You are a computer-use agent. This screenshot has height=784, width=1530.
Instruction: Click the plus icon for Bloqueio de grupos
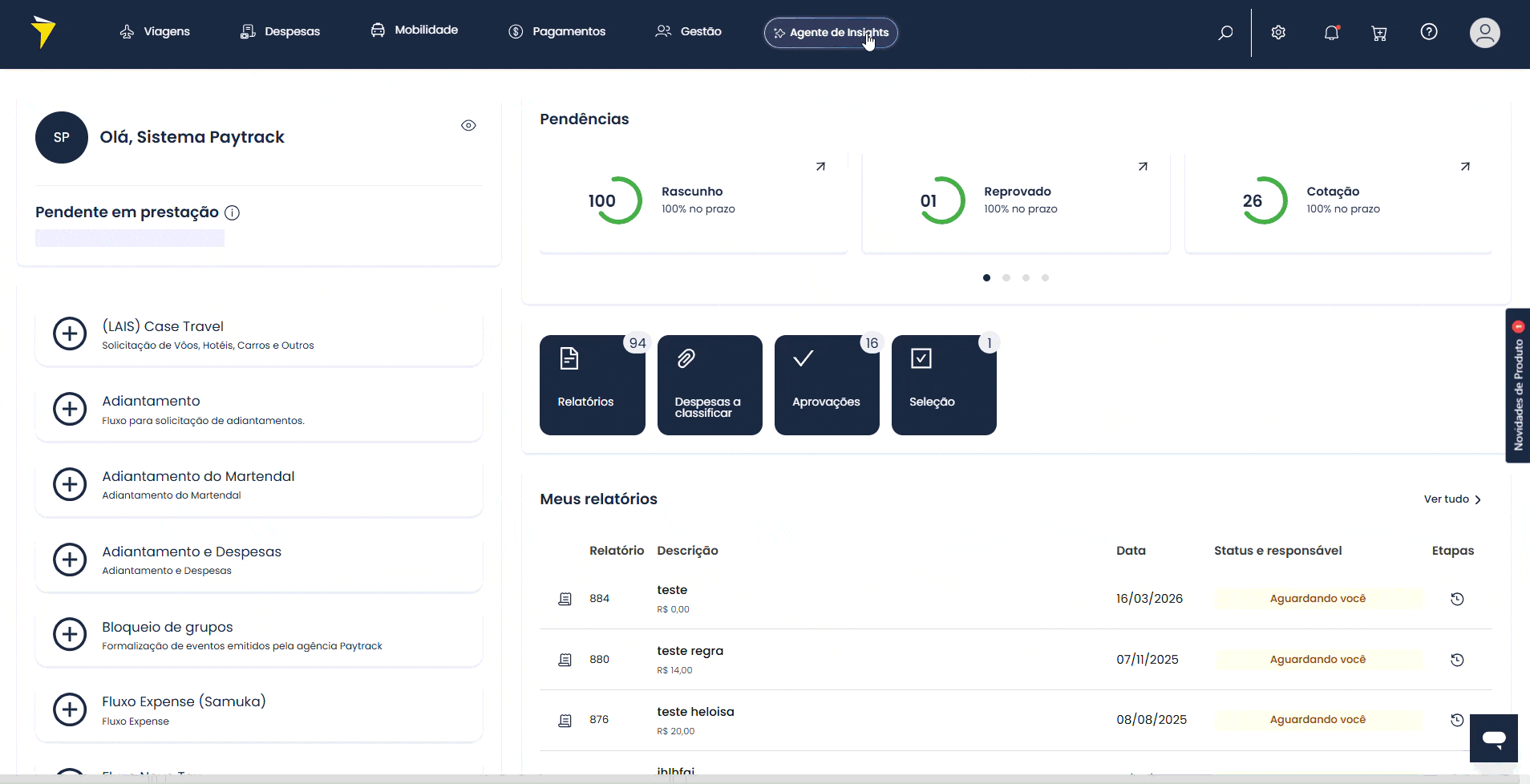click(x=70, y=634)
